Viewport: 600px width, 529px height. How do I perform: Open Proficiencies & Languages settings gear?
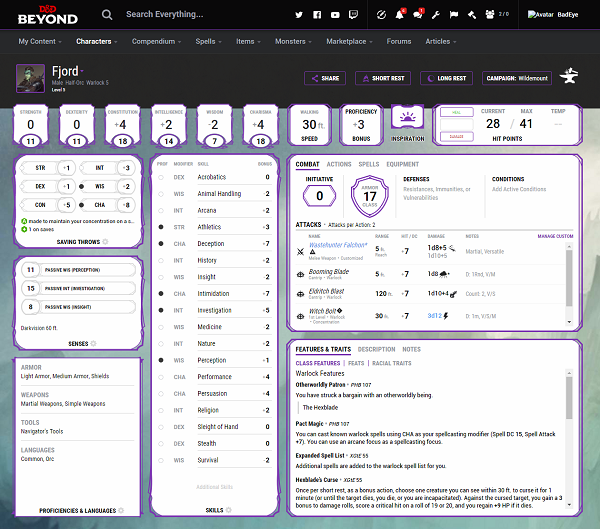pos(121,511)
